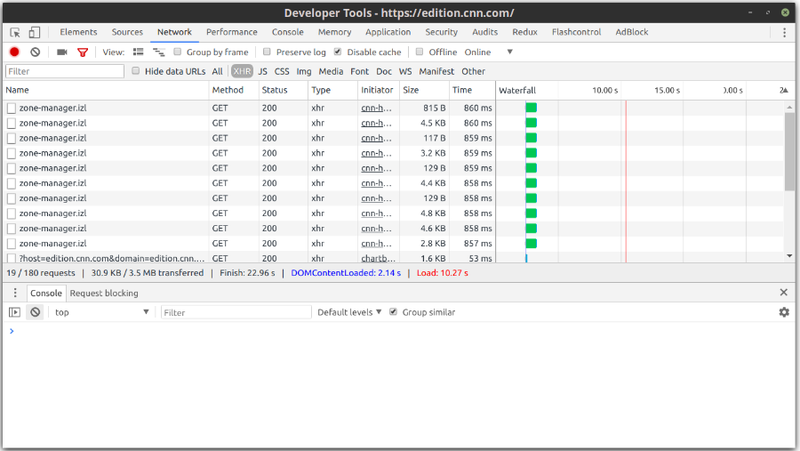Open DevTools main three-dot menu
800x451 pixels.
coord(784,32)
